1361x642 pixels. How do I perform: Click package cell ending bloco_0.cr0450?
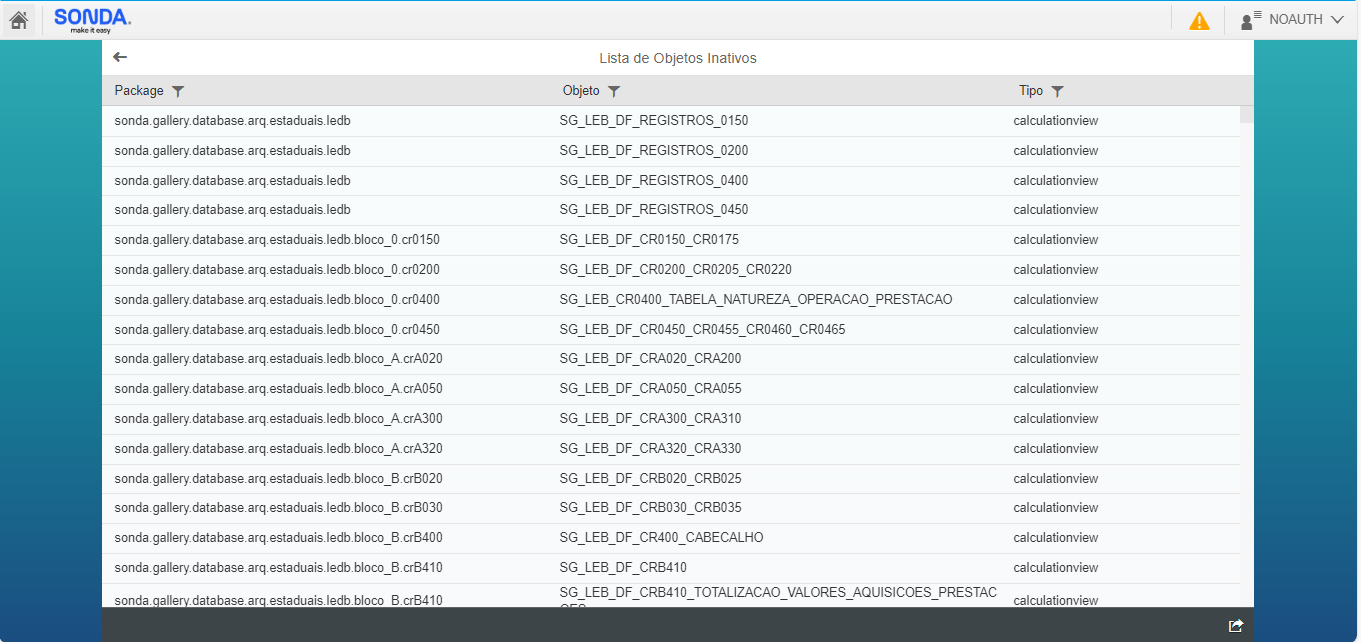pos(277,330)
